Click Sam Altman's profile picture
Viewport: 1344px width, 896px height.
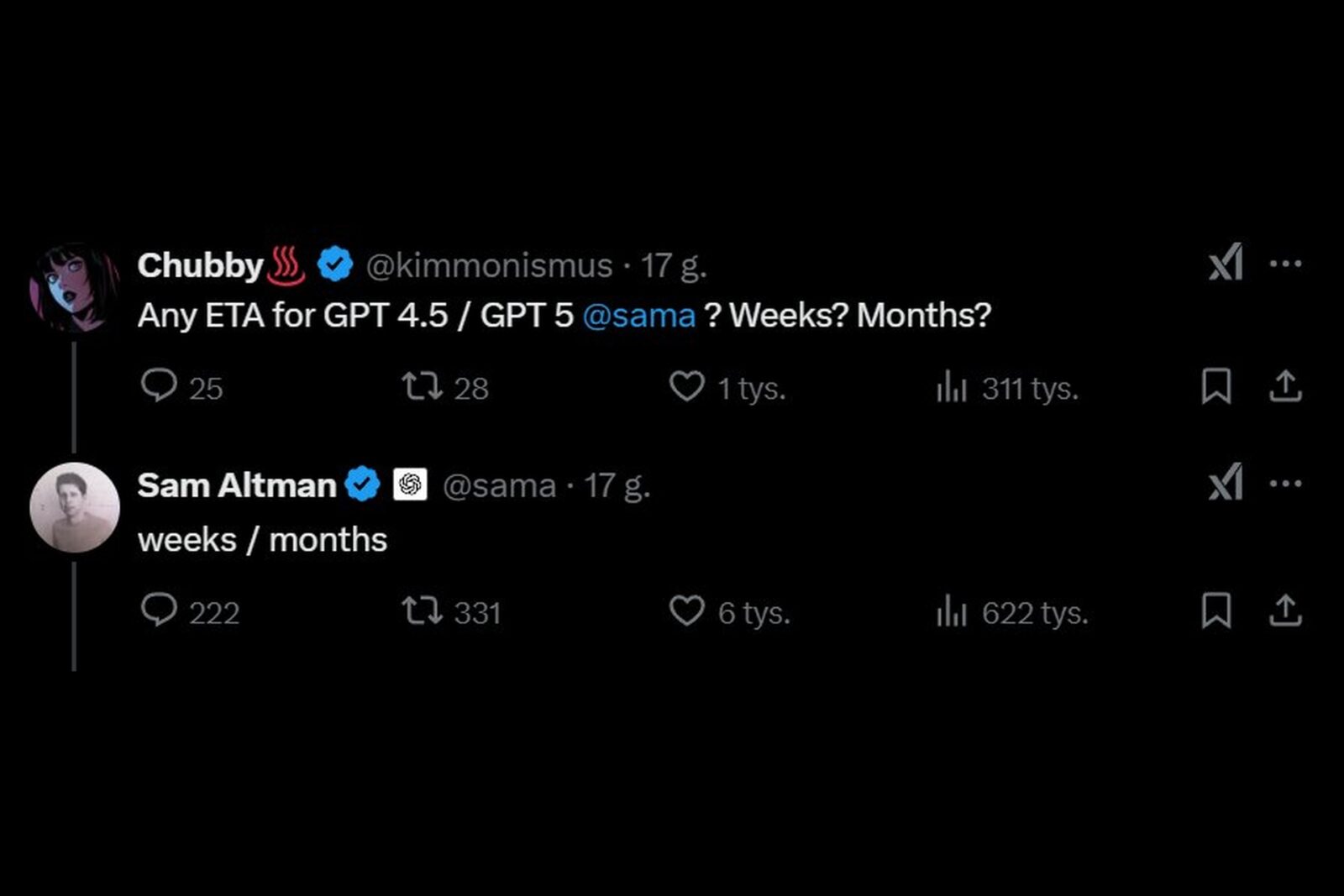tap(74, 507)
